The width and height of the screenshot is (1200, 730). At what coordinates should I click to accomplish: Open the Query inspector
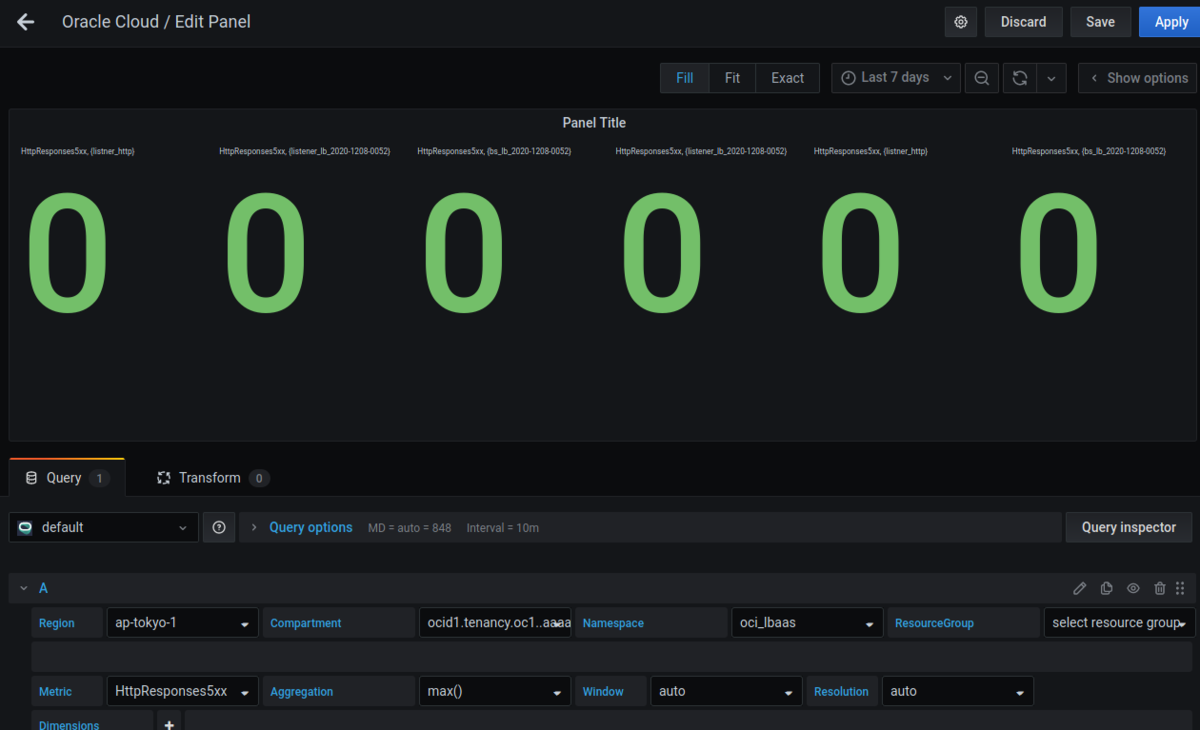(x=1129, y=527)
